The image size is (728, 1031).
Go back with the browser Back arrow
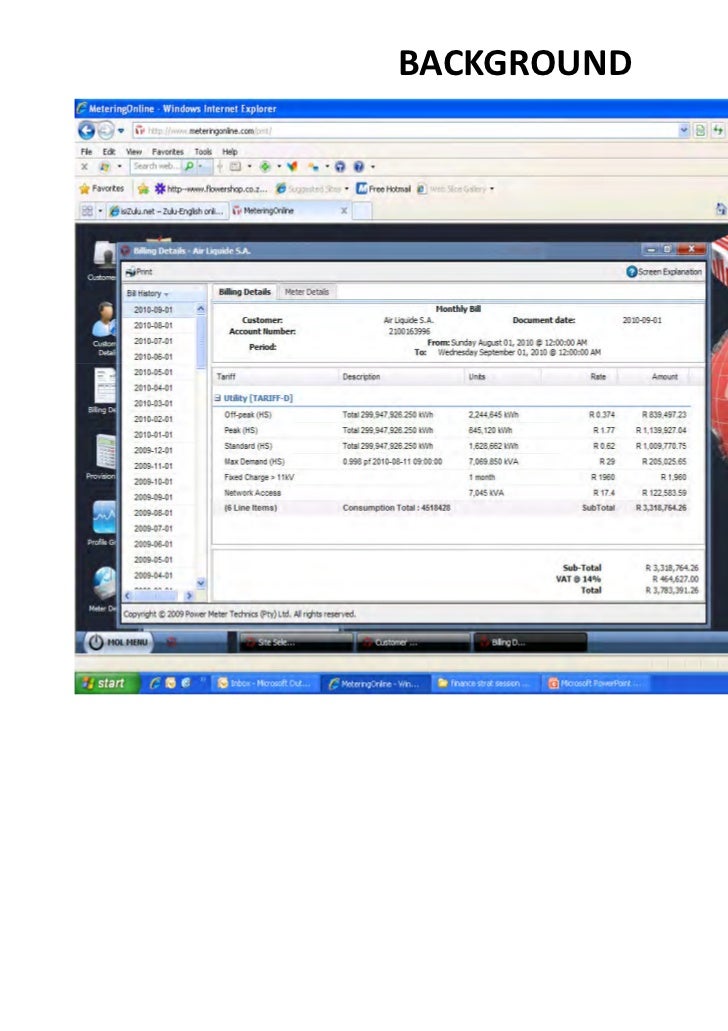(86, 130)
